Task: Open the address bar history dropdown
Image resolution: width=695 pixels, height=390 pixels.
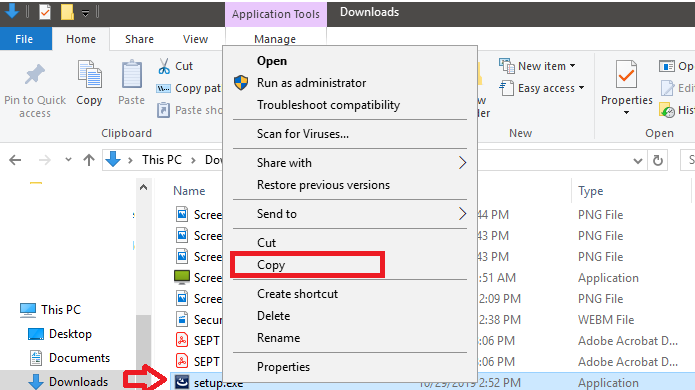Action: [x=638, y=160]
